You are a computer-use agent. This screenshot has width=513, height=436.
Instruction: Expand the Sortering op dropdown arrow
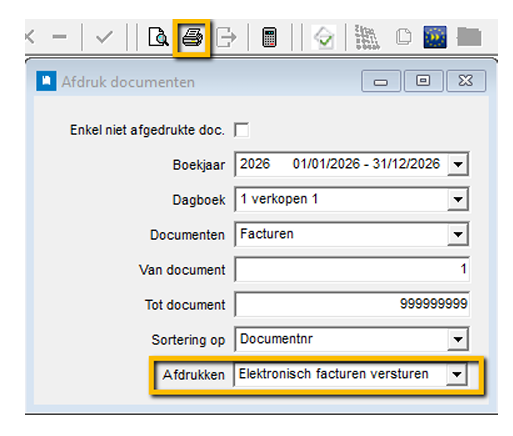coord(458,339)
